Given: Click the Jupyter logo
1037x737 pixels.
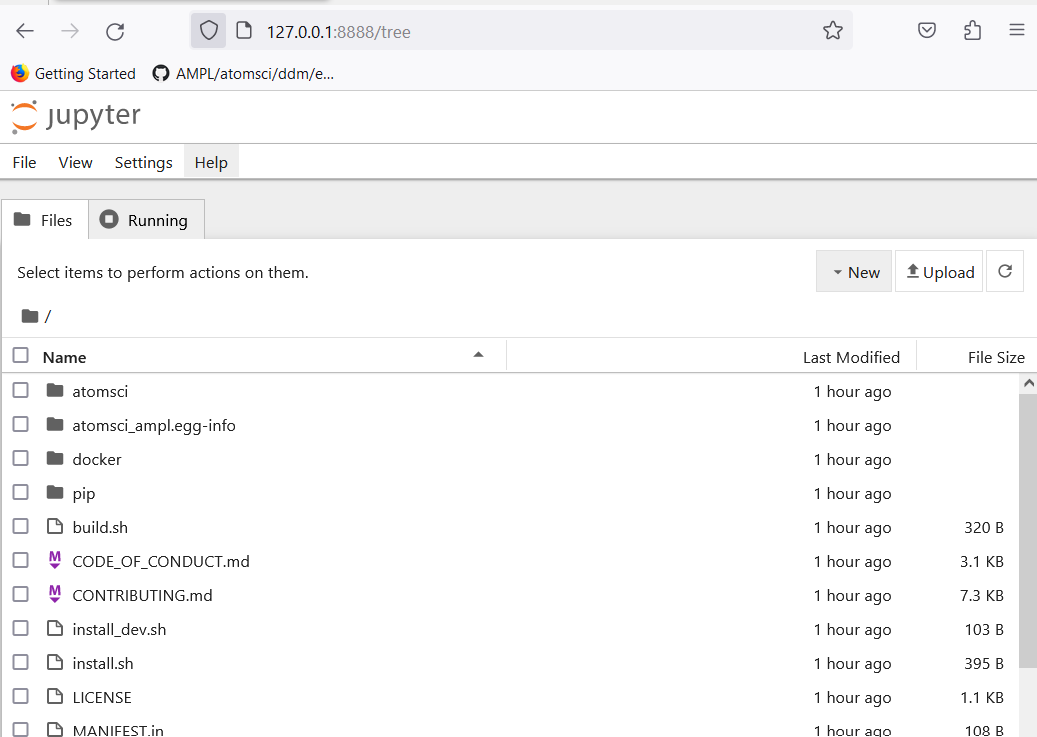Looking at the screenshot, I should [x=75, y=116].
